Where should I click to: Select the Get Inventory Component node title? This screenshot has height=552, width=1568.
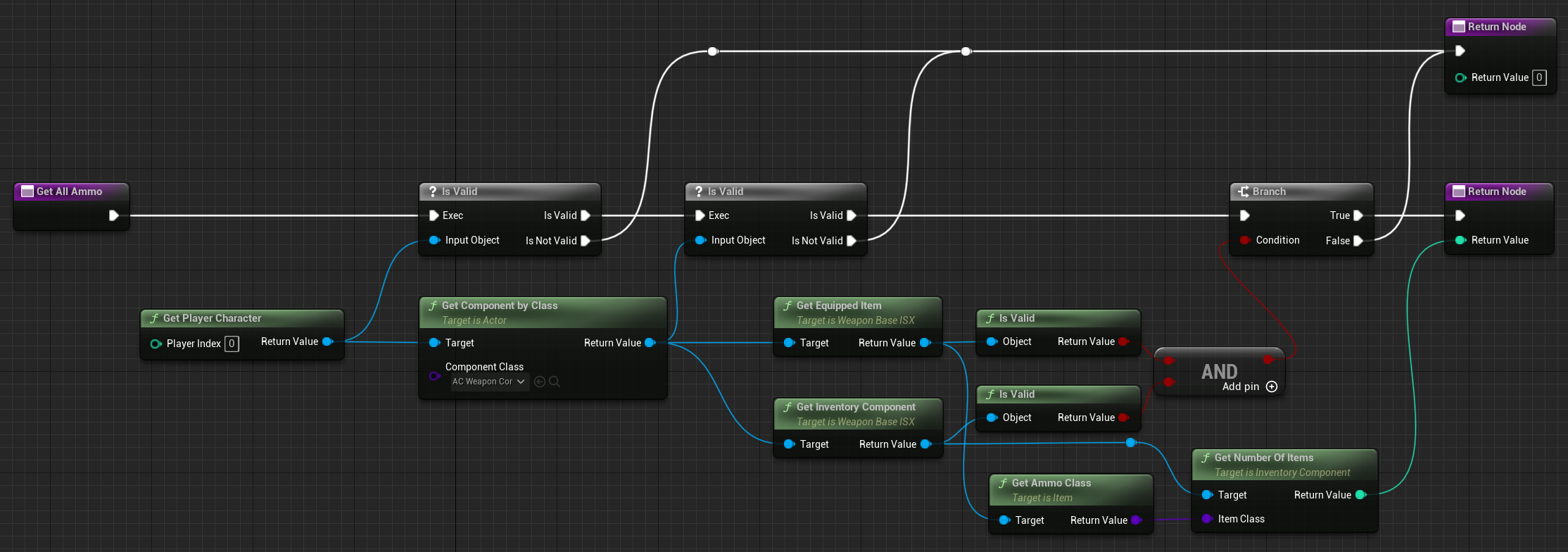(x=856, y=407)
